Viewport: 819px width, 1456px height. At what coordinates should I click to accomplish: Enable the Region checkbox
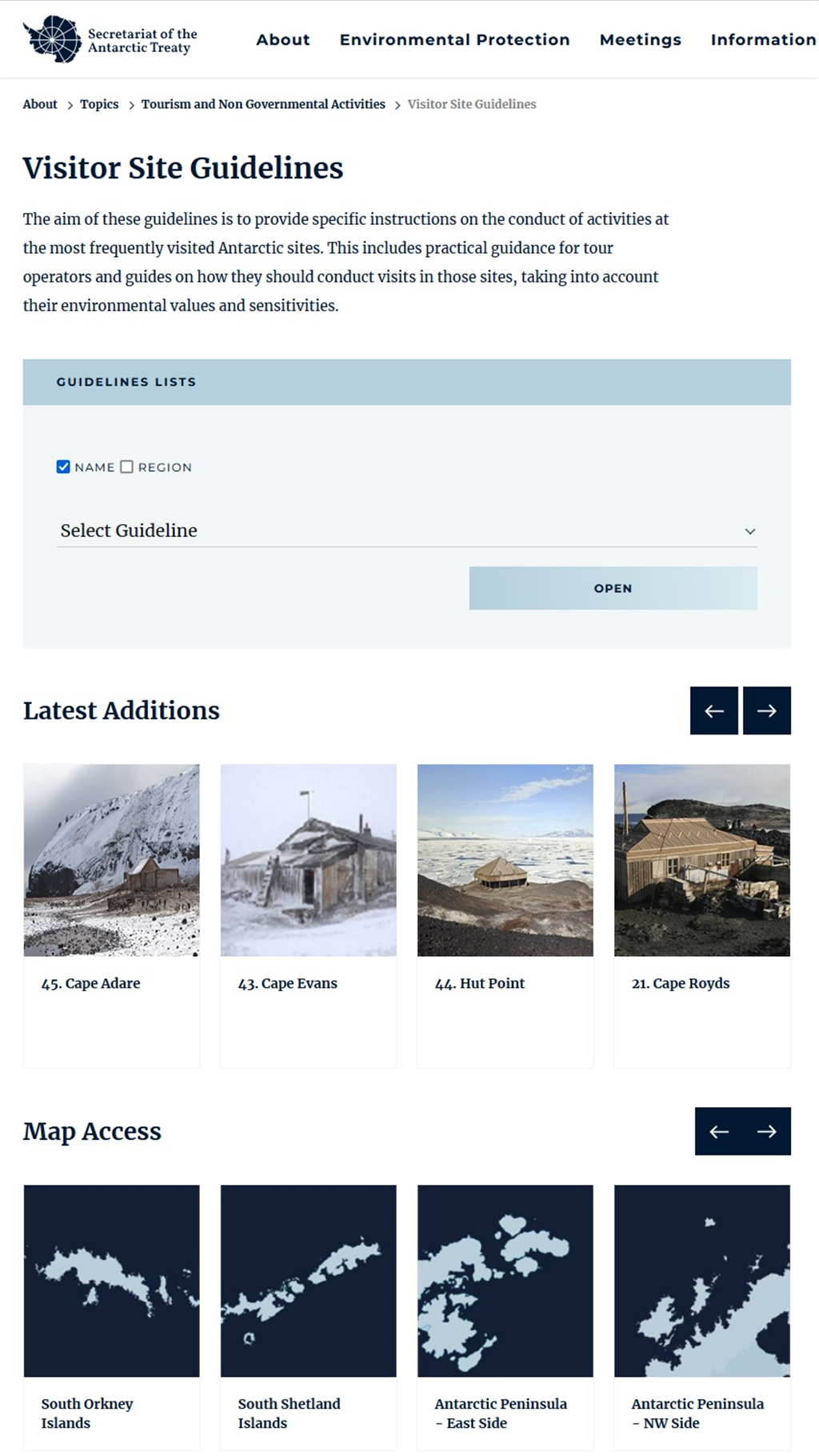click(127, 467)
